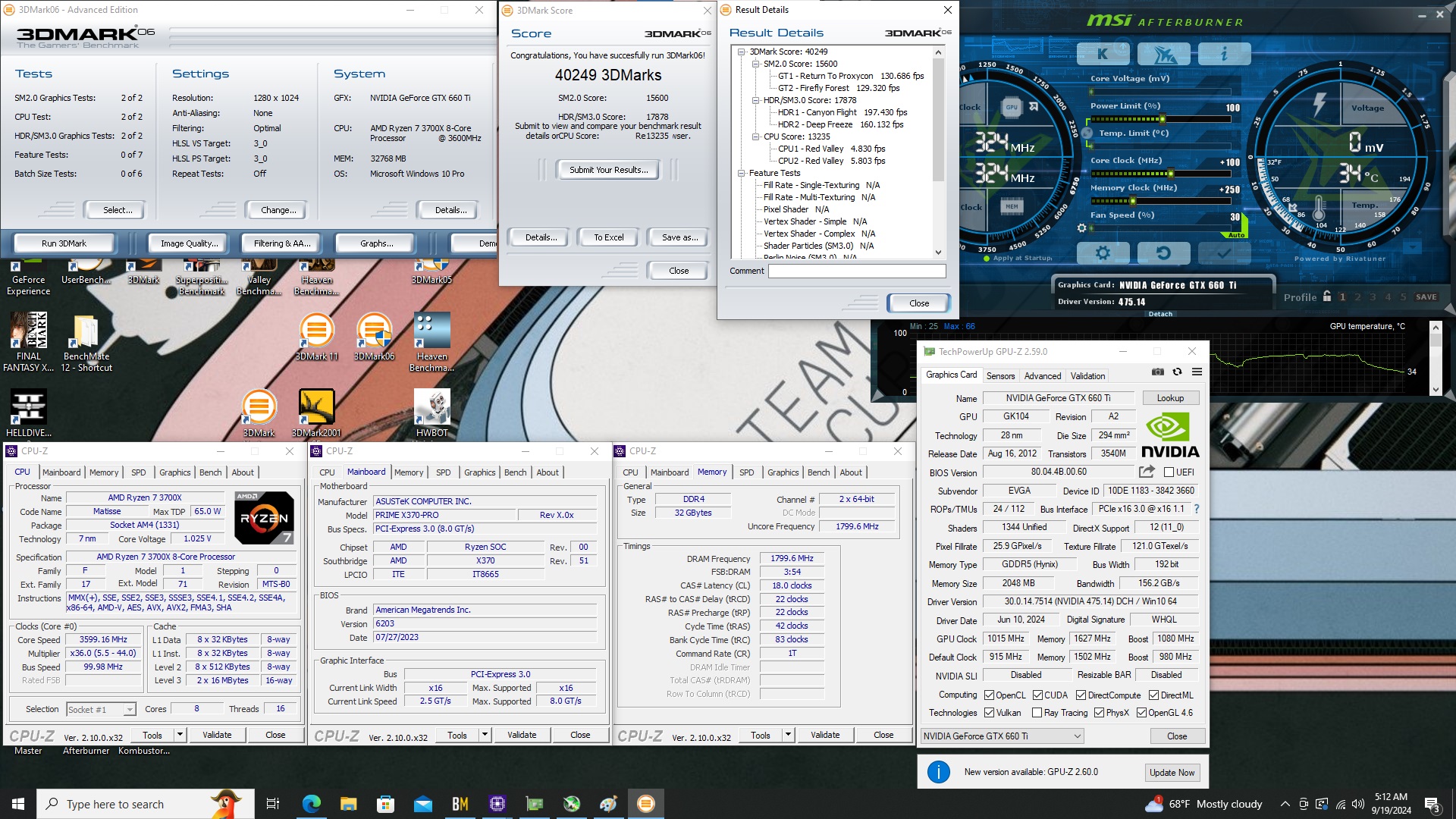Open the 3DMark2001 desktop shortcut

316,413
